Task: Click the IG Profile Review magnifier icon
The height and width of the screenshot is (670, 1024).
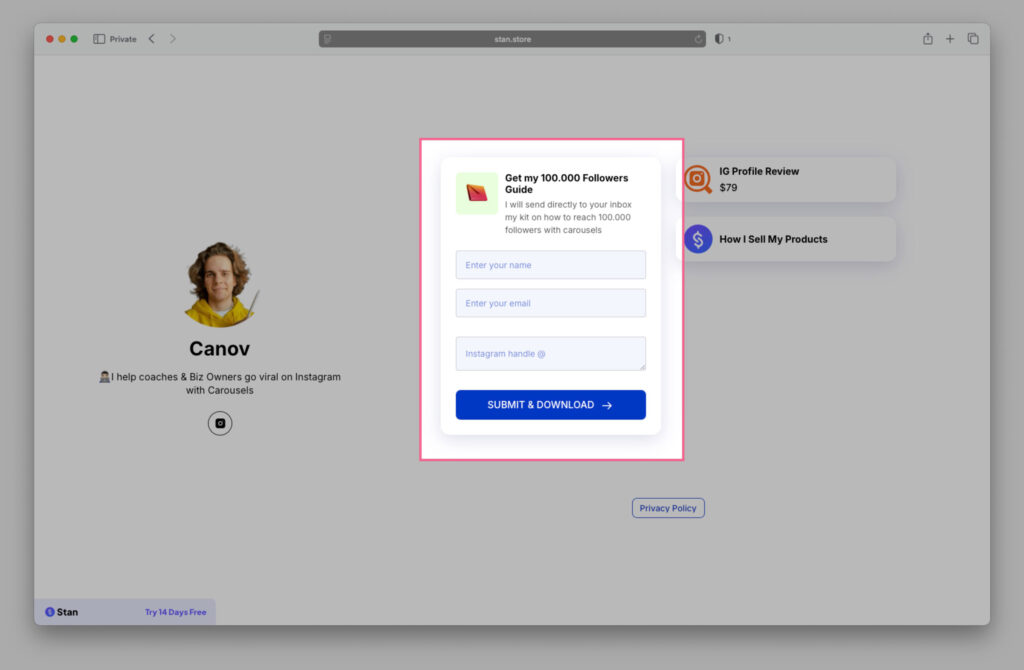Action: coord(698,179)
